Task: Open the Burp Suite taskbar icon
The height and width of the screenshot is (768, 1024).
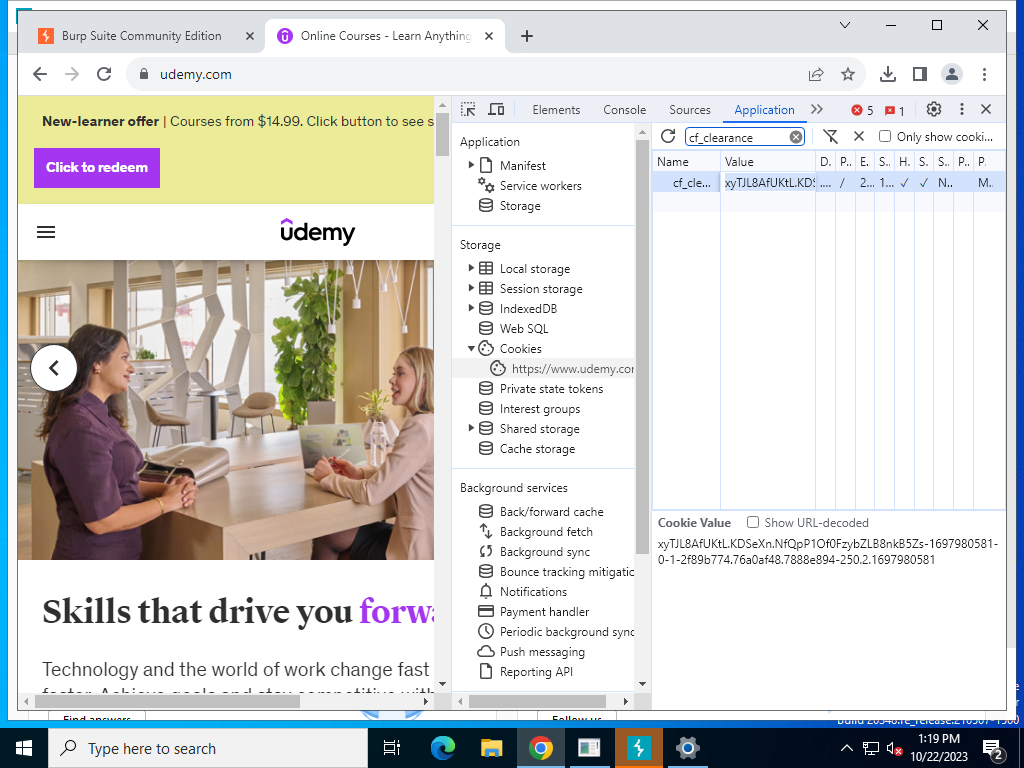Action: [x=639, y=748]
